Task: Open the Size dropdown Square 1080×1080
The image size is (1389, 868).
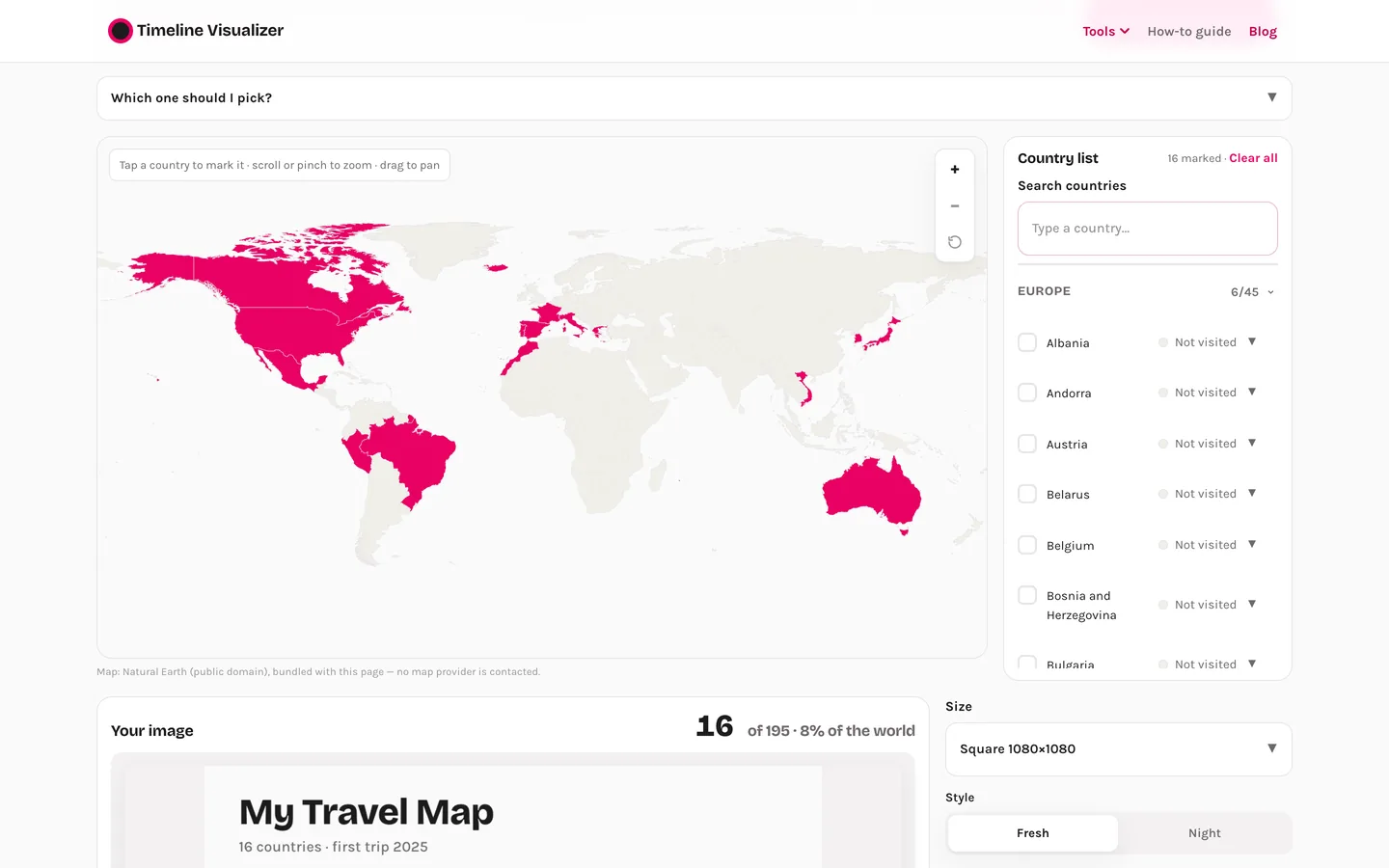Action: pos(1119,749)
